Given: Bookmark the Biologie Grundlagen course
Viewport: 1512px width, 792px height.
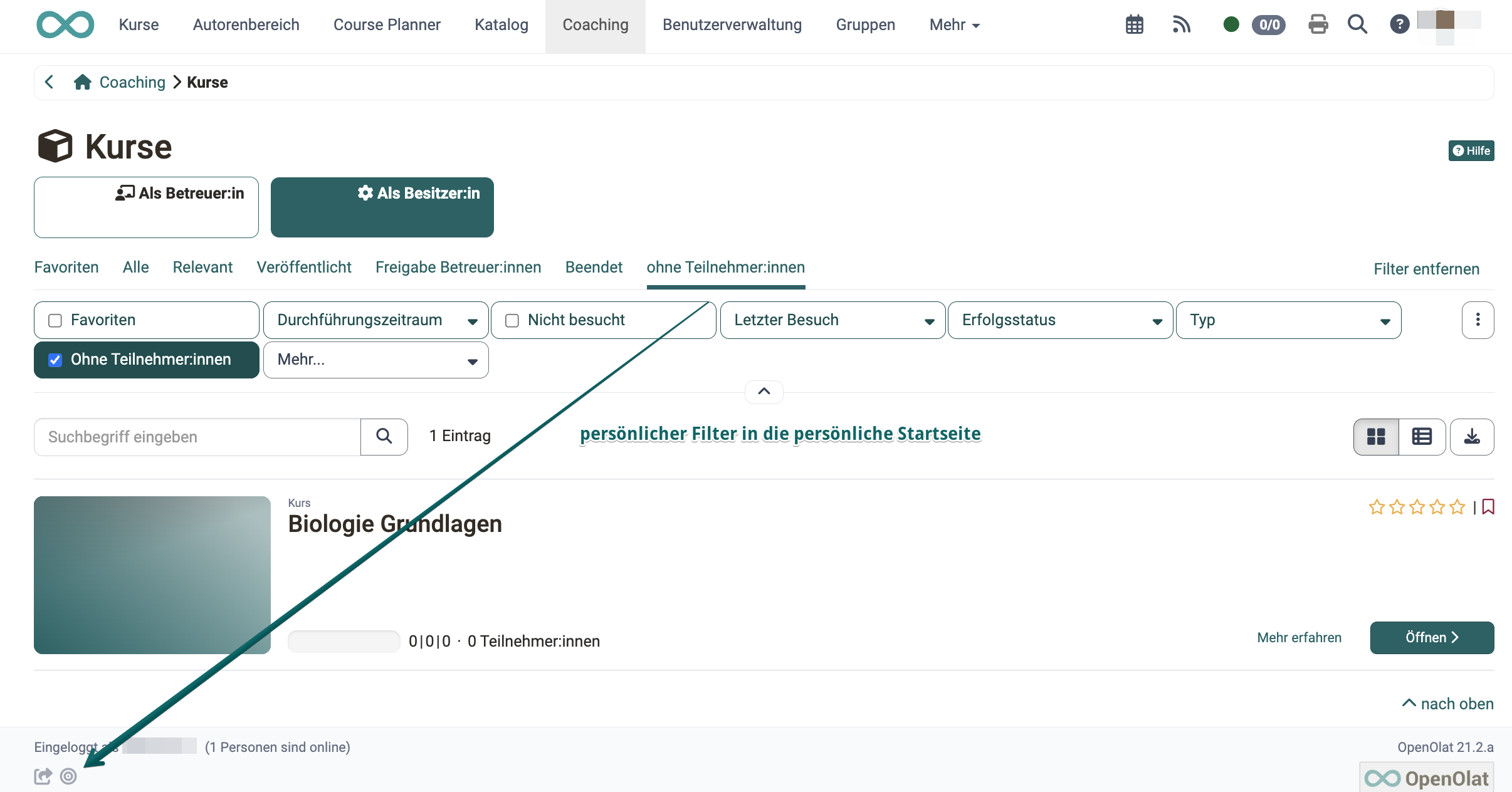Looking at the screenshot, I should pos(1488,506).
